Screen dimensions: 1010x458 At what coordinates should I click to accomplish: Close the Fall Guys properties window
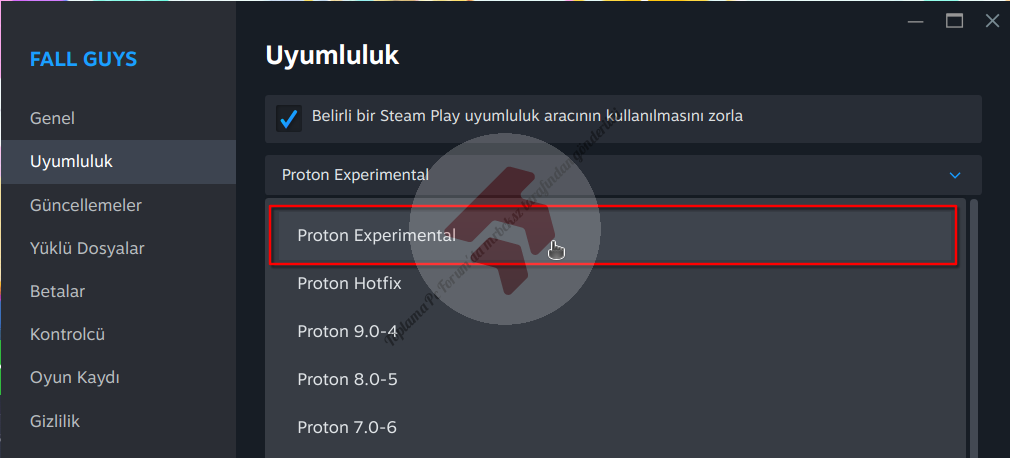(991, 20)
